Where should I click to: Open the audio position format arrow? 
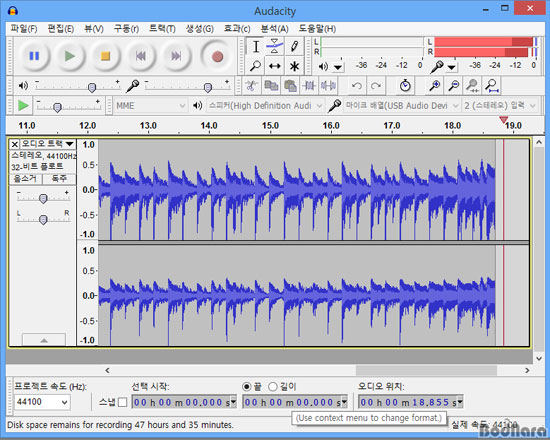[460, 402]
